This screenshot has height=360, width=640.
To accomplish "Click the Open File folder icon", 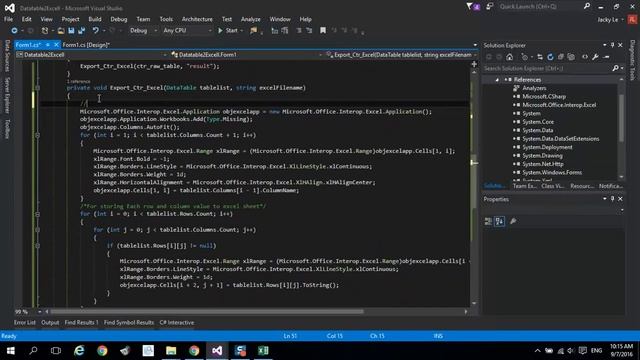I will click(61, 31).
